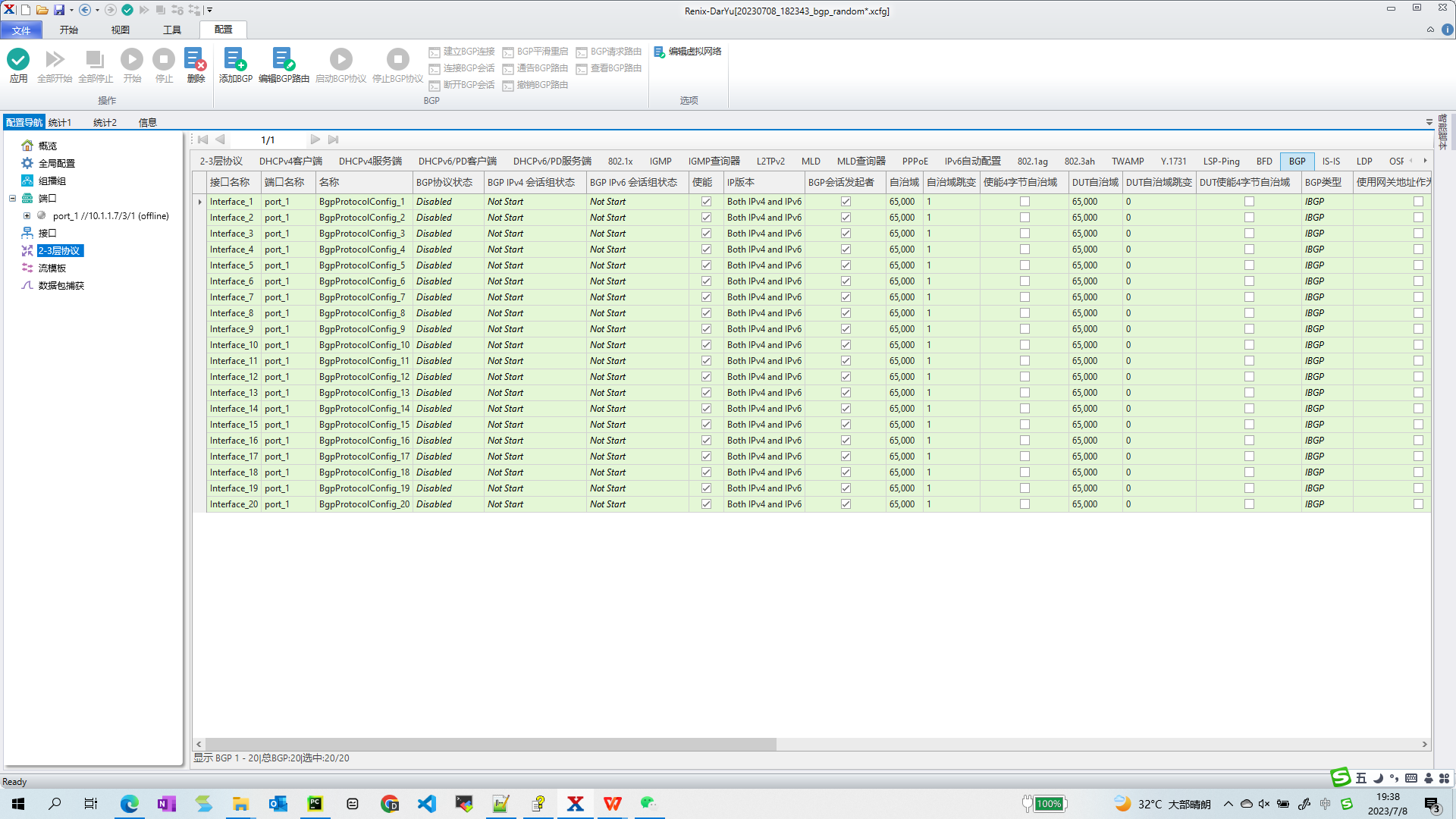
Task: Select the 2-3层协议 item in the navigation tree
Action: click(59, 250)
